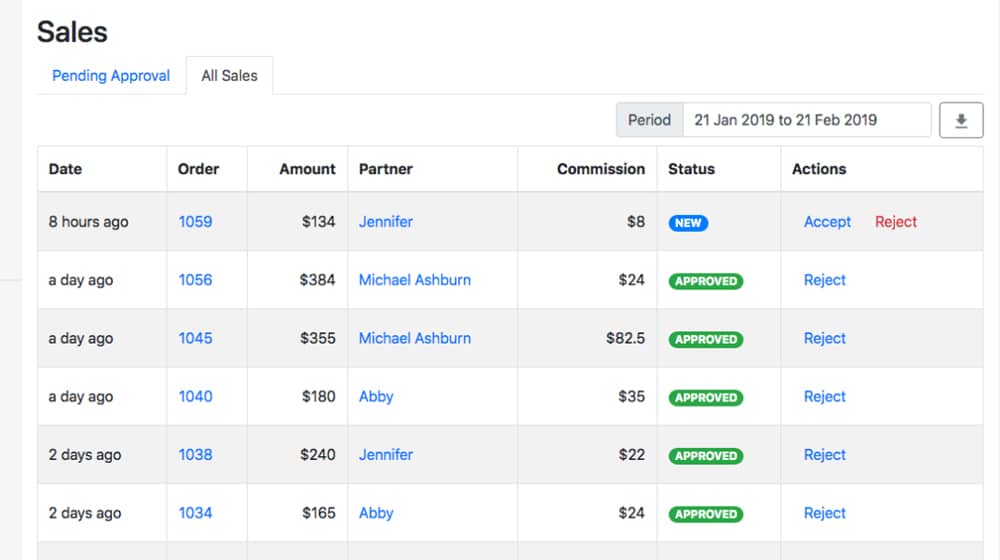Screen dimensions: 1000x560
Task: Reject the new sale from Jennifer
Action: click(x=895, y=222)
